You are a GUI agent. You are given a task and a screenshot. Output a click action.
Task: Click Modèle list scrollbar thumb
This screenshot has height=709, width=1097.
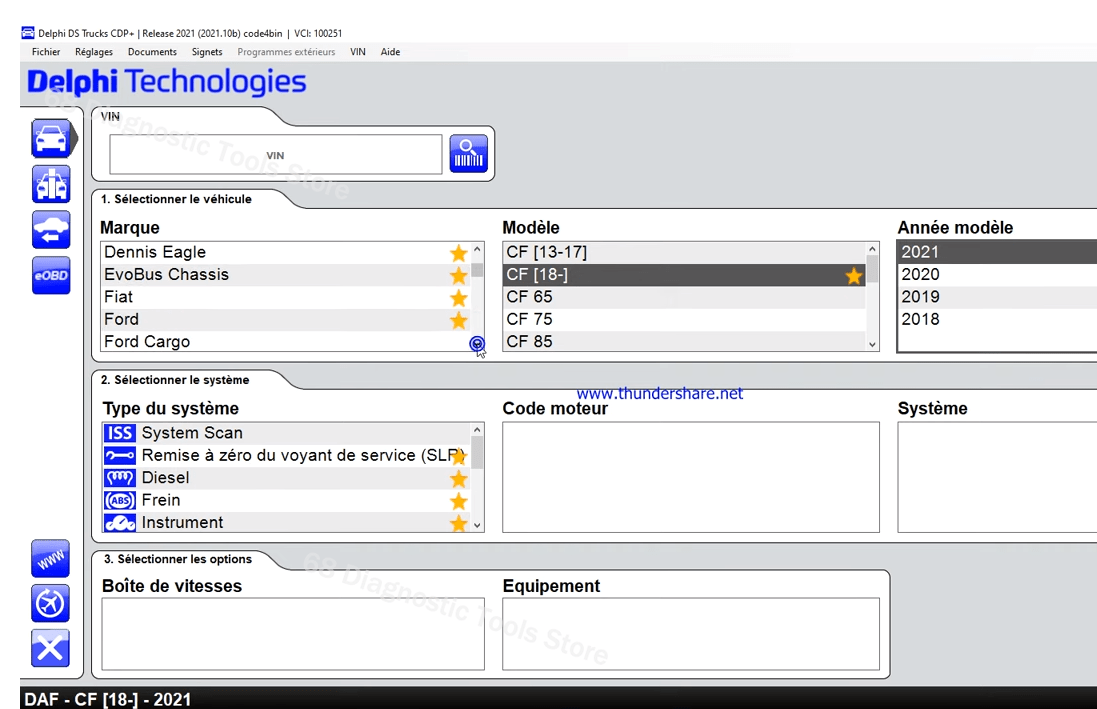point(872,269)
